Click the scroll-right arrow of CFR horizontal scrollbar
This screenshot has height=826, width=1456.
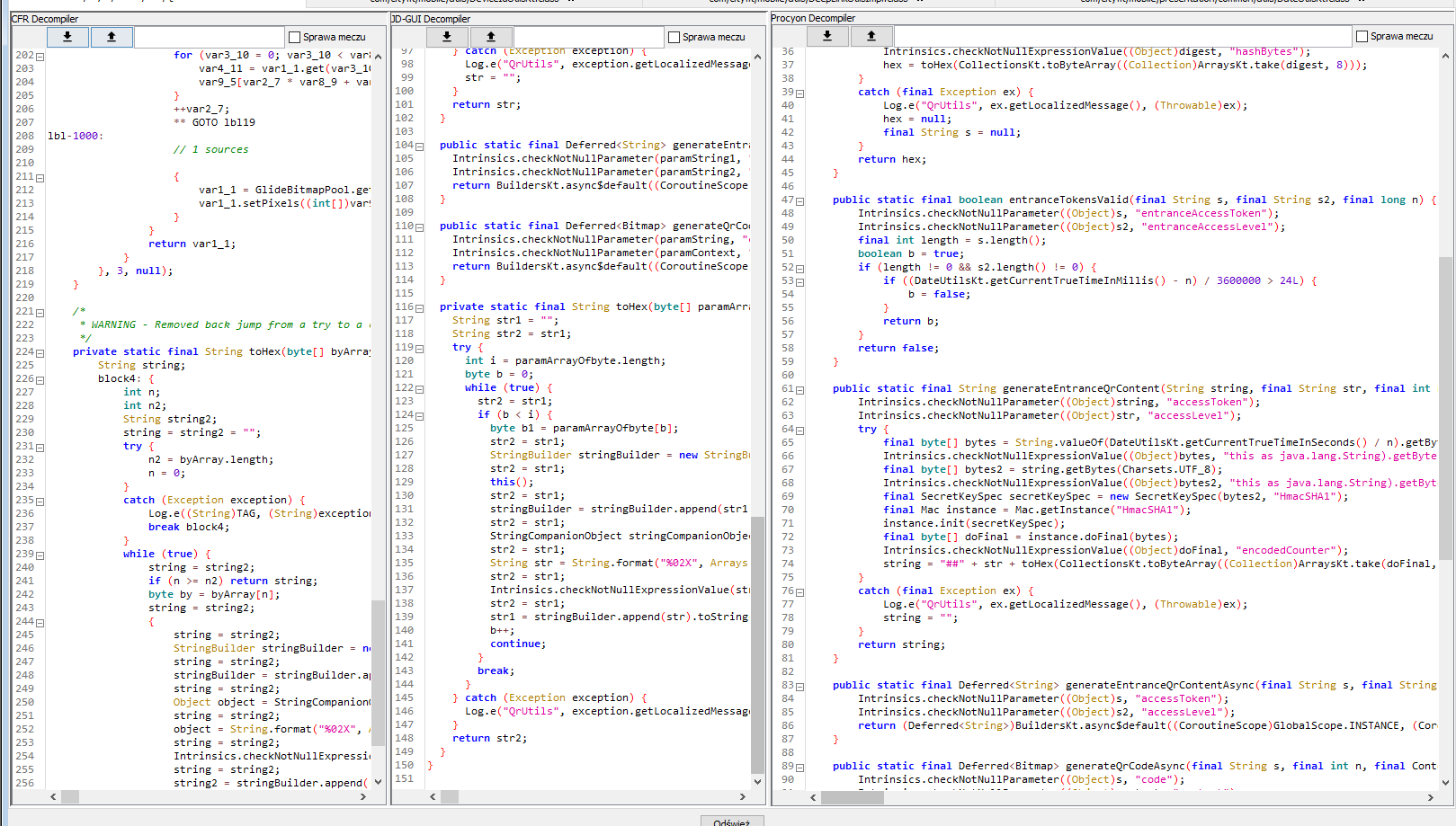363,796
